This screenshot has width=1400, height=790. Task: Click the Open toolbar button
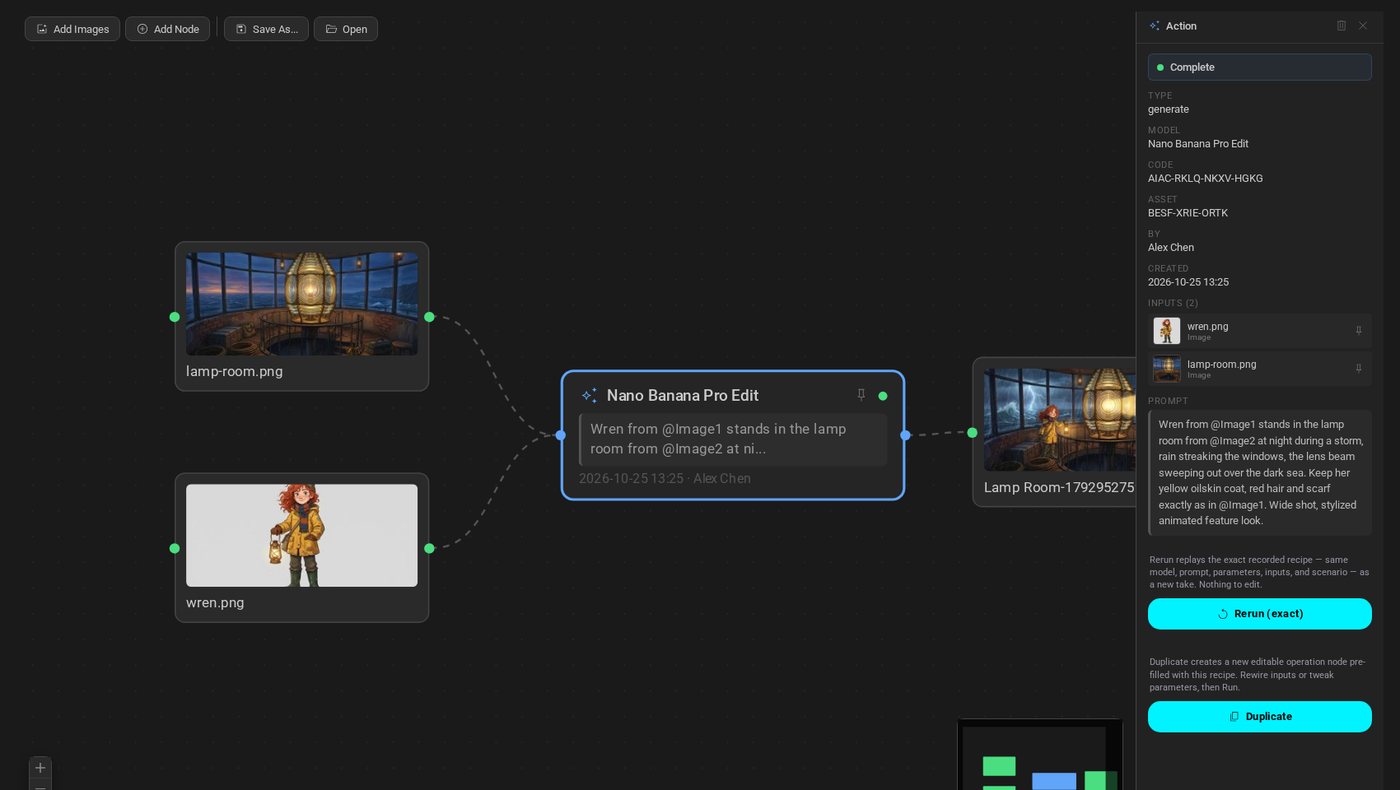pyautogui.click(x=346, y=29)
